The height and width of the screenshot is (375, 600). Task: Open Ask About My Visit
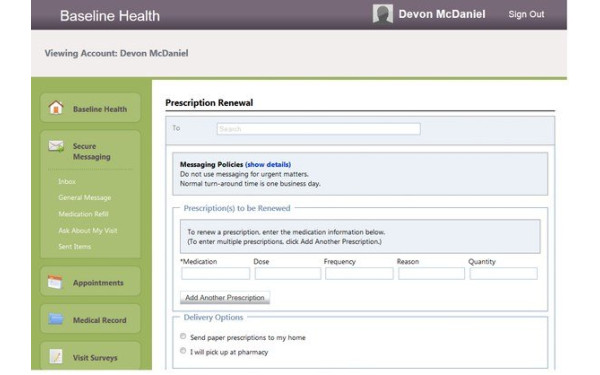88,230
